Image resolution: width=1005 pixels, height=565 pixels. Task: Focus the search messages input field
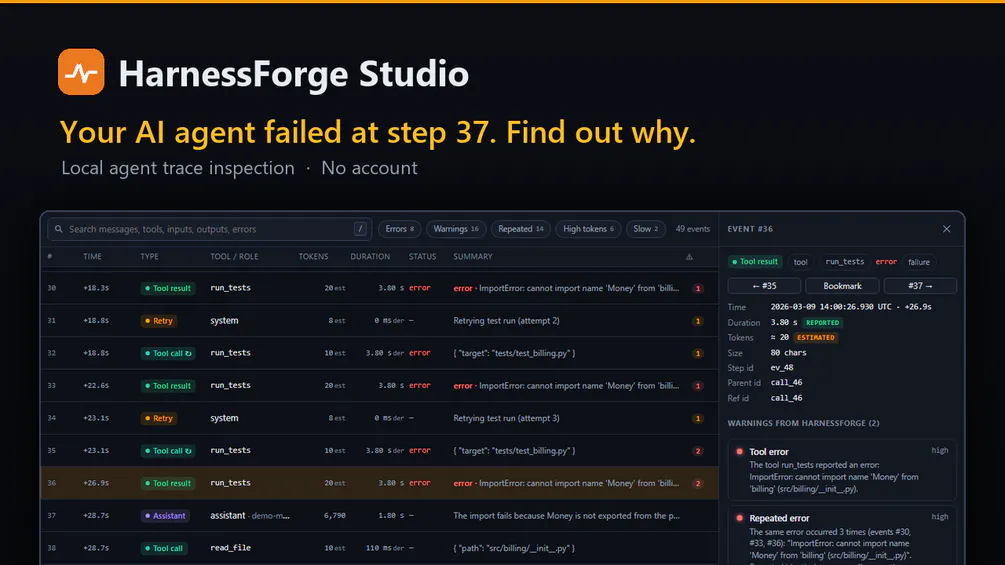(210, 229)
